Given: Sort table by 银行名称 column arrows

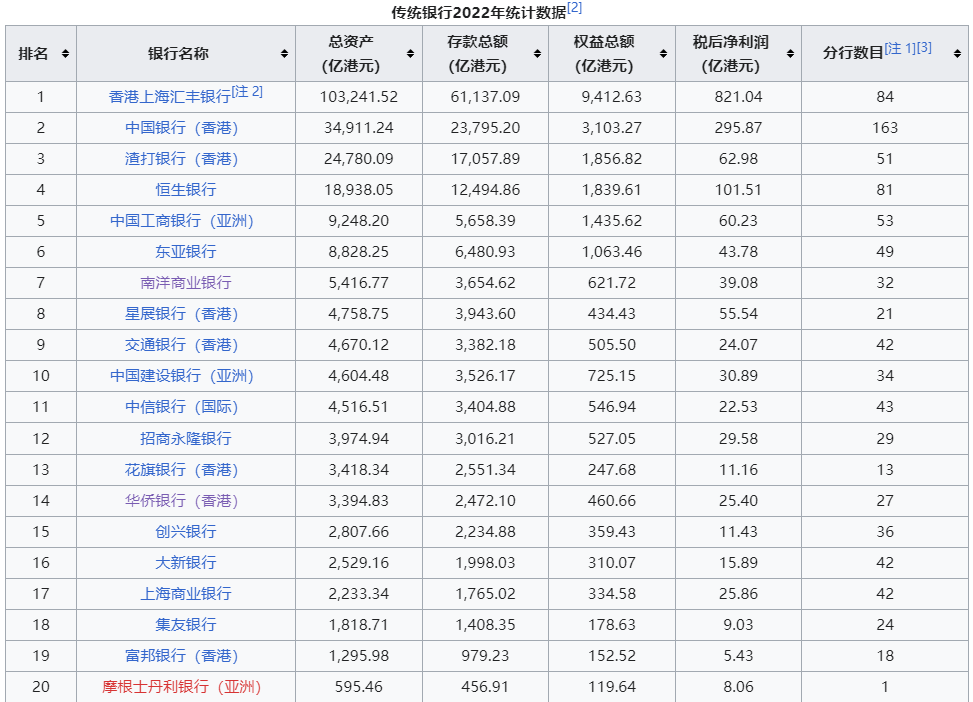Looking at the screenshot, I should pos(284,54).
